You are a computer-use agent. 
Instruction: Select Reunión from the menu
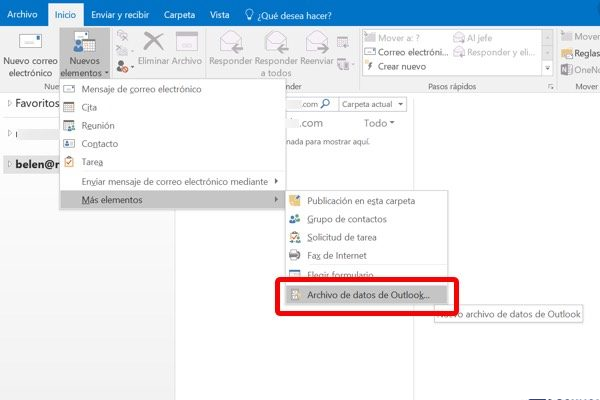click(173, 126)
